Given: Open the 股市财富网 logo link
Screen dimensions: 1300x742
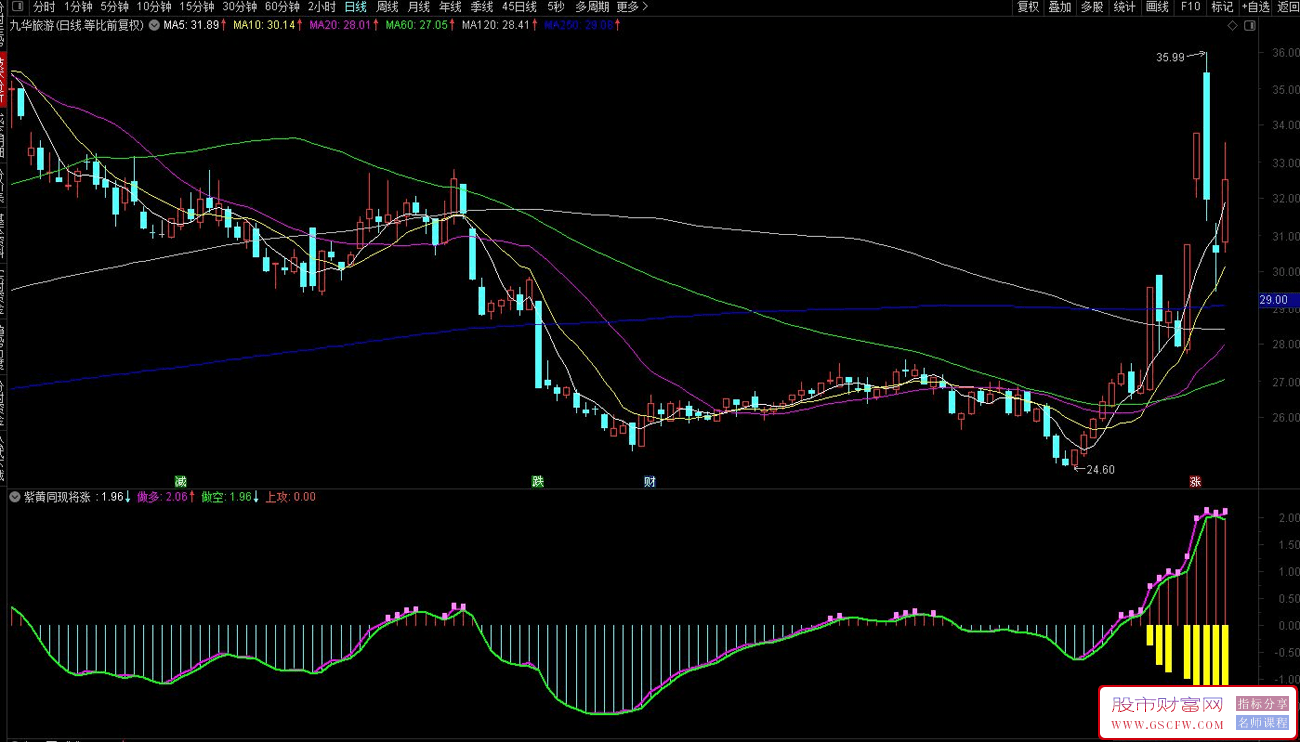Looking at the screenshot, I should [x=1167, y=711].
